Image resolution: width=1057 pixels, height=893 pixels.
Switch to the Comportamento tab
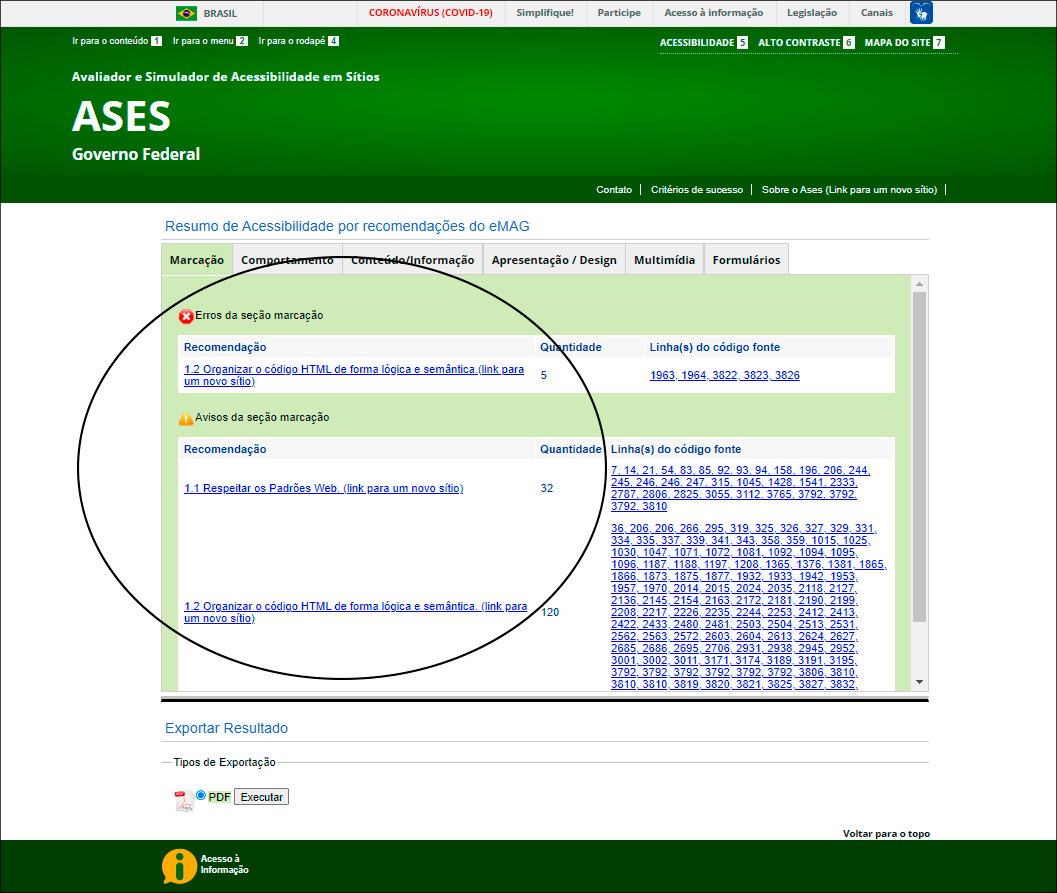[287, 260]
